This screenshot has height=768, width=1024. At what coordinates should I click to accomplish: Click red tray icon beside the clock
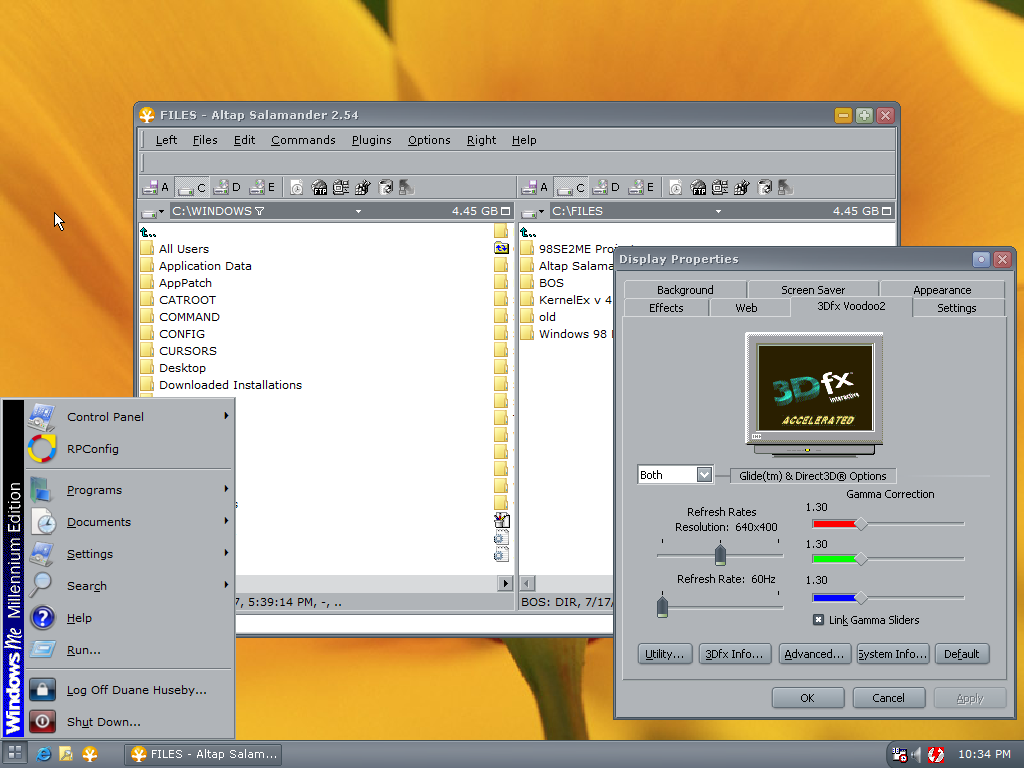(x=936, y=755)
